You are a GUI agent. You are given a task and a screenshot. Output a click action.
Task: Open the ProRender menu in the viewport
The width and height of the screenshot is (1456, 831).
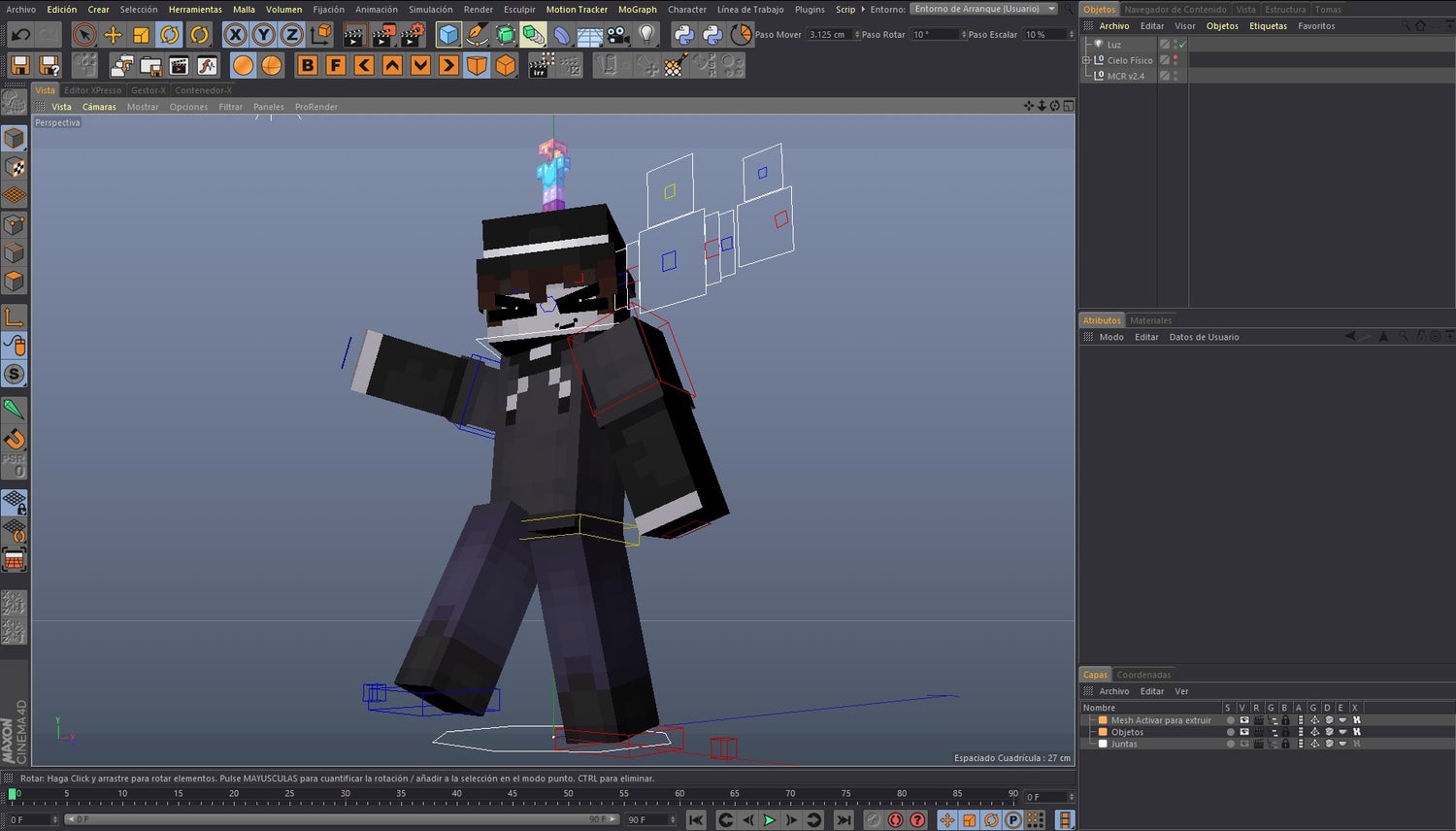coord(315,107)
